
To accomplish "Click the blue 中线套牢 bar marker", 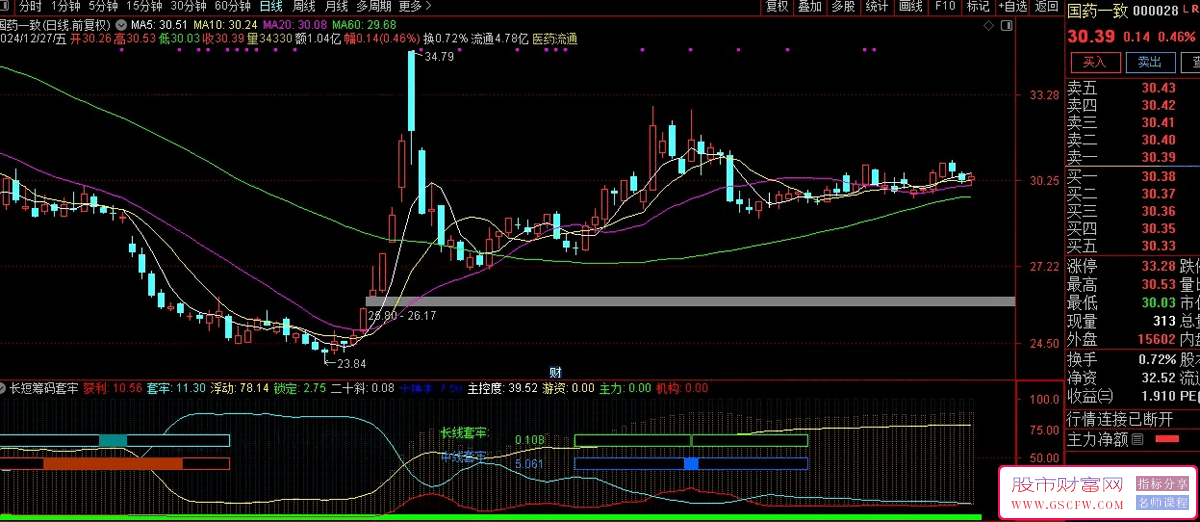I will pos(690,463).
